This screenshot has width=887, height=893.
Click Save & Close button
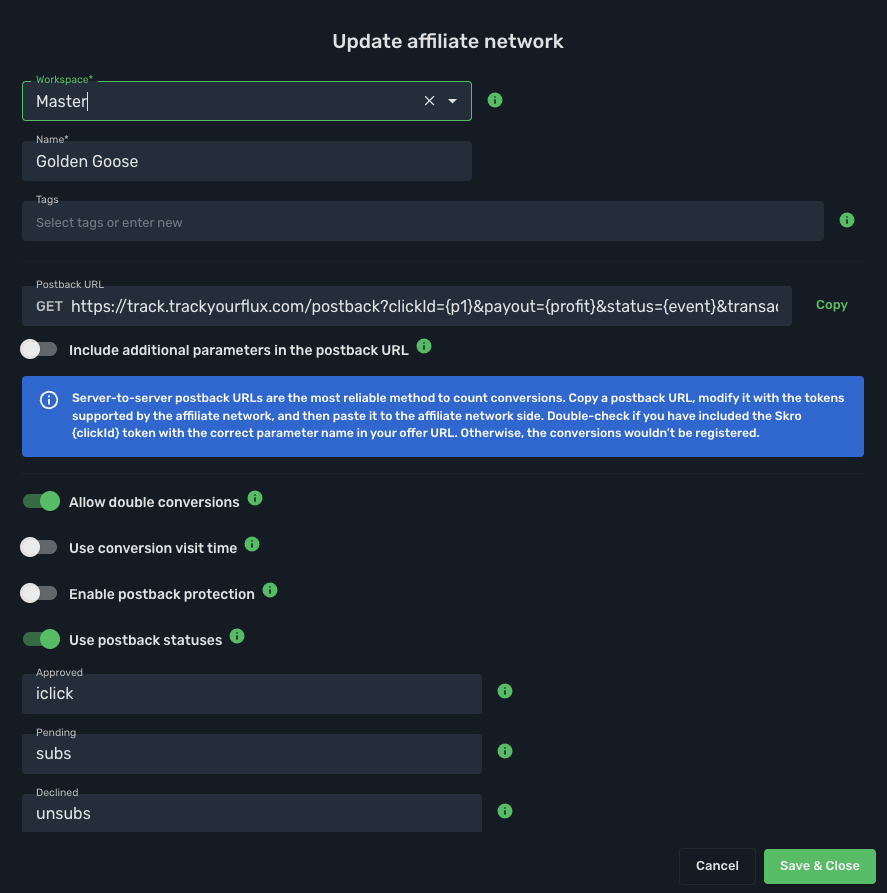click(819, 866)
